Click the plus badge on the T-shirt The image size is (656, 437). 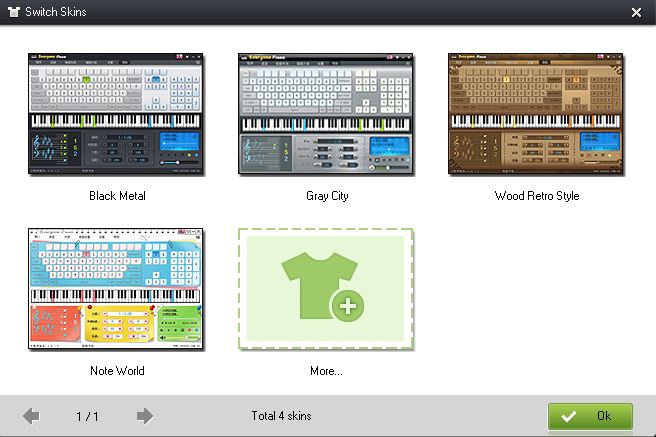point(348,306)
